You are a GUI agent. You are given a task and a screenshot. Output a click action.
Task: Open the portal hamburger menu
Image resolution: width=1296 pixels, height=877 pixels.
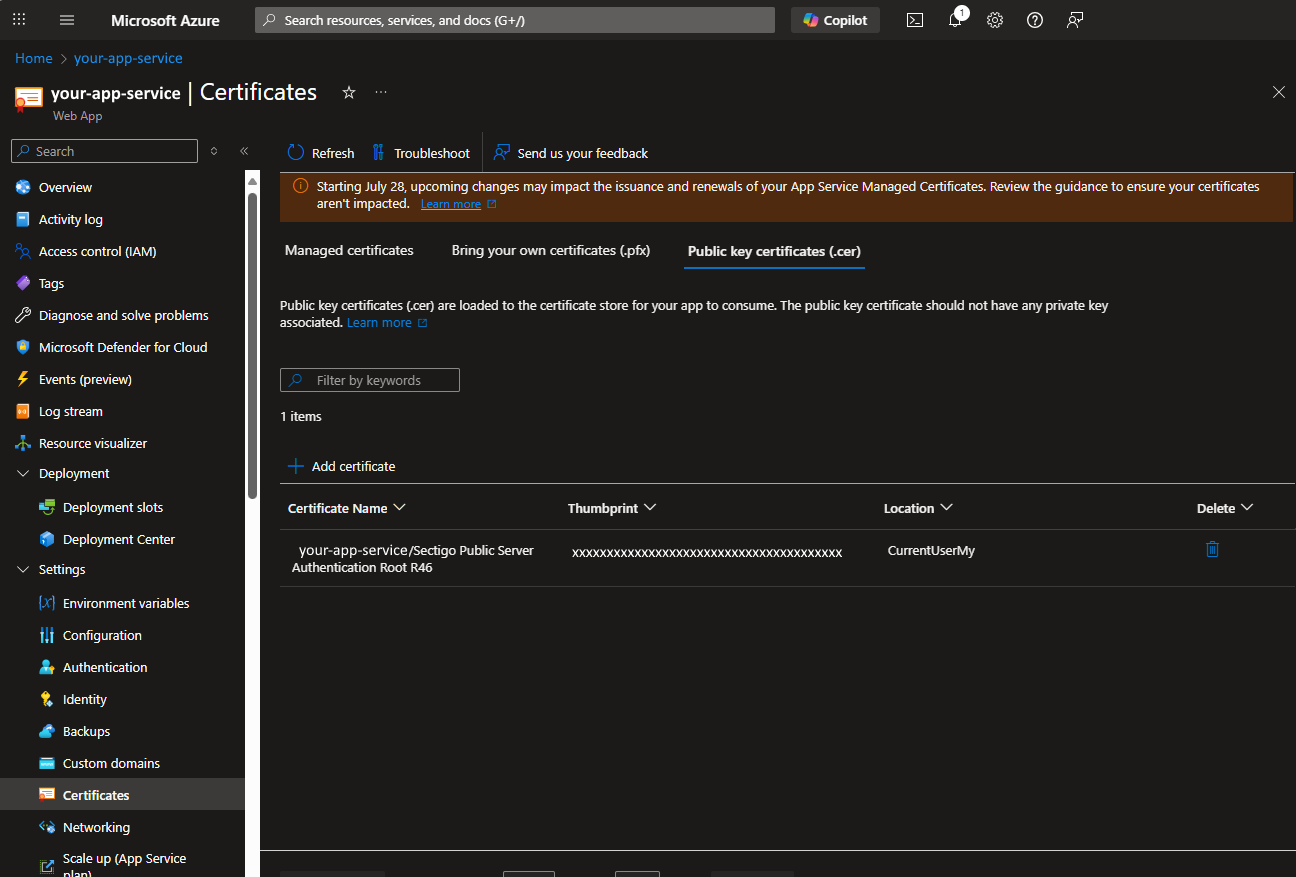(x=66, y=20)
